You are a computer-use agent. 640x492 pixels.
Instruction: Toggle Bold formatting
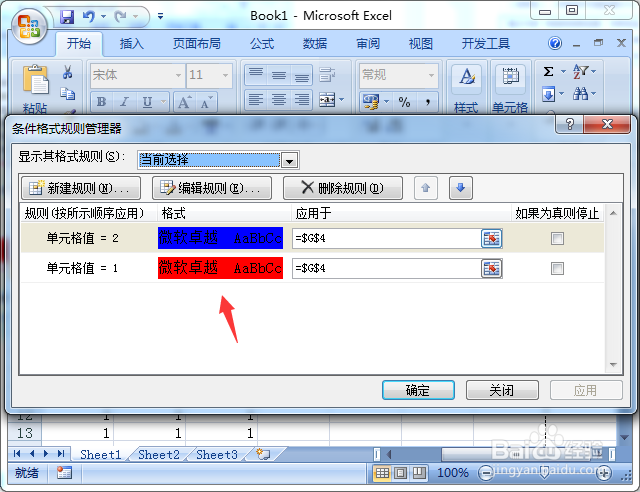click(102, 102)
